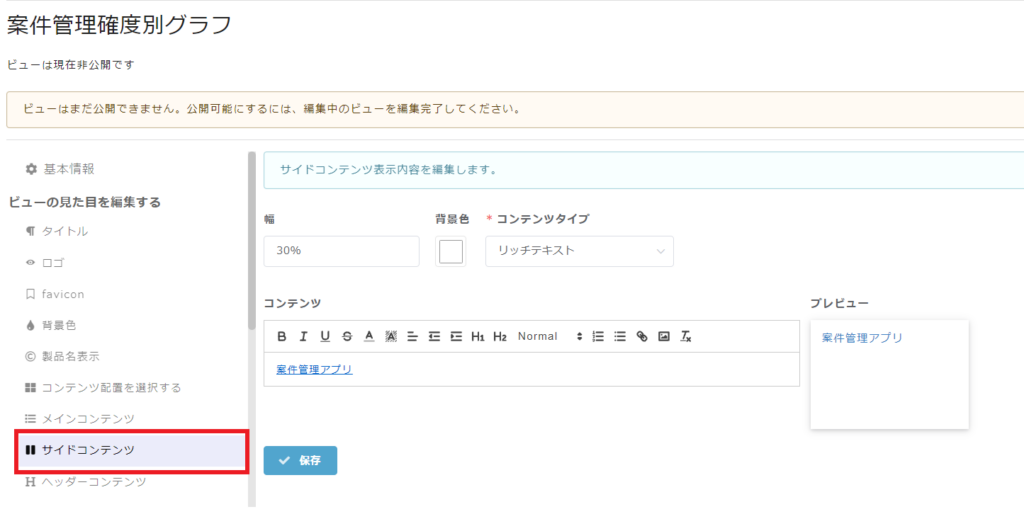Viewport: 1024px width, 514px height.
Task: Open the コンテンツタイプ dropdown
Action: coord(579,251)
